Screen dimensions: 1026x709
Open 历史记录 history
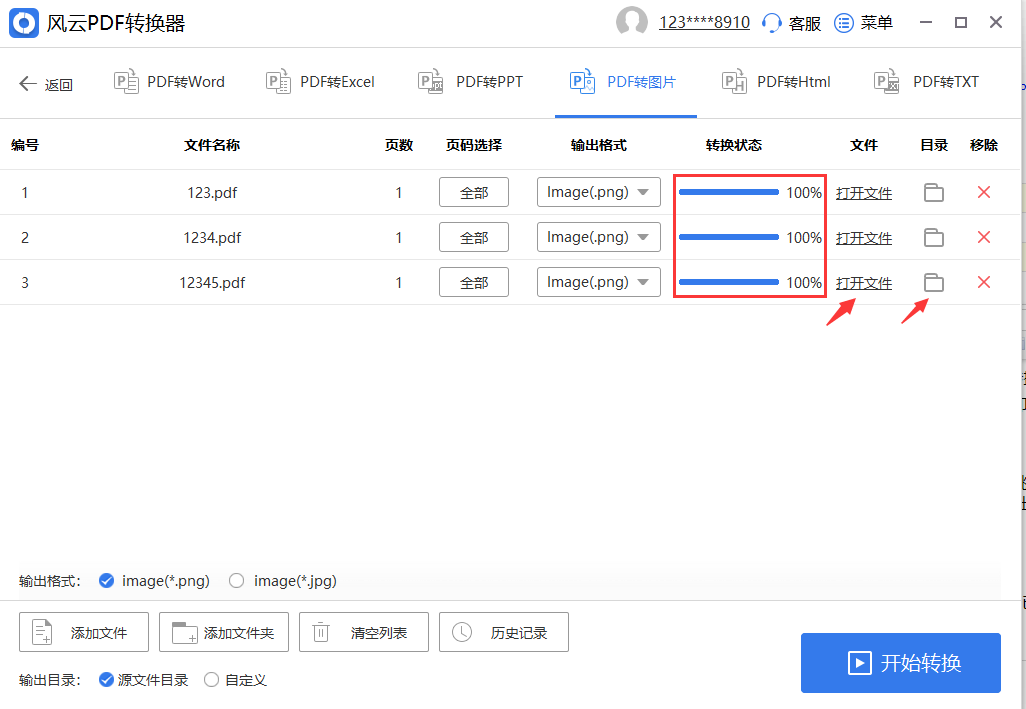coord(504,632)
